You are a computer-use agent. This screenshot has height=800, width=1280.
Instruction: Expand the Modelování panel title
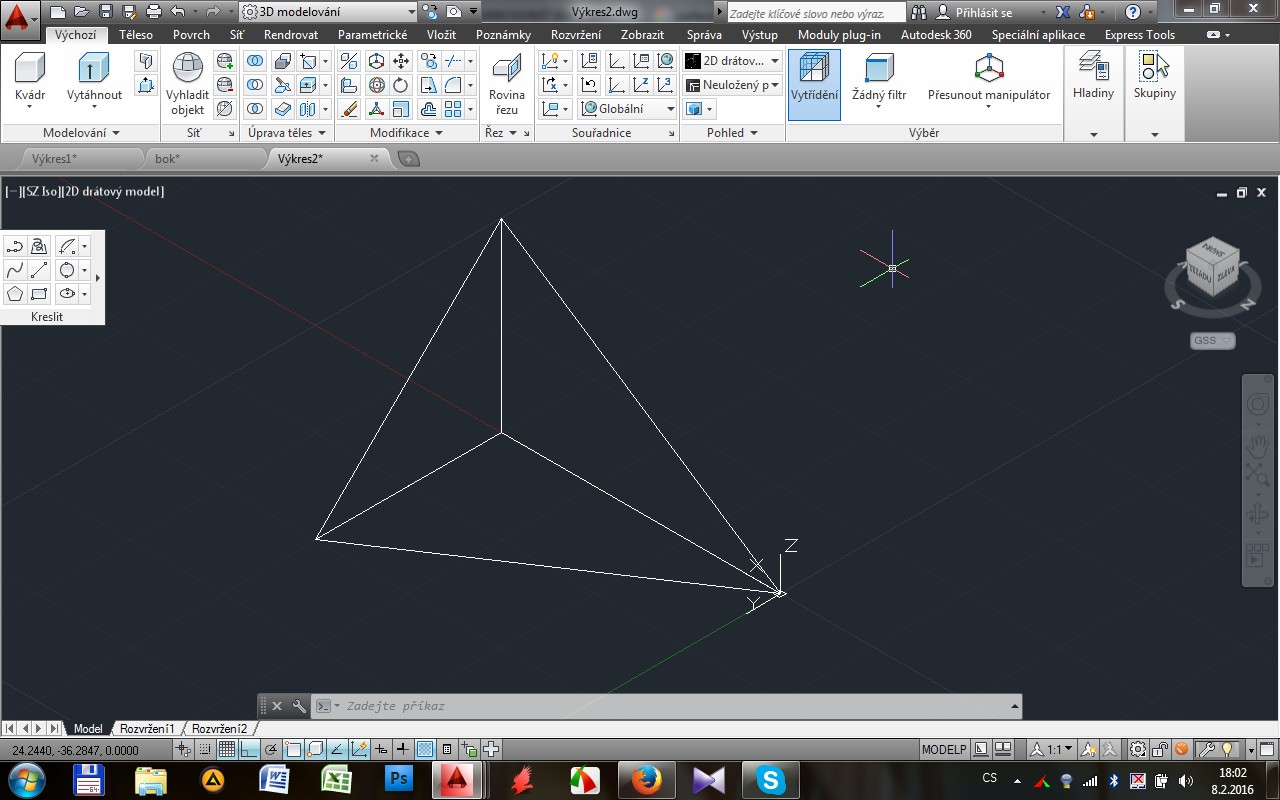coord(81,133)
